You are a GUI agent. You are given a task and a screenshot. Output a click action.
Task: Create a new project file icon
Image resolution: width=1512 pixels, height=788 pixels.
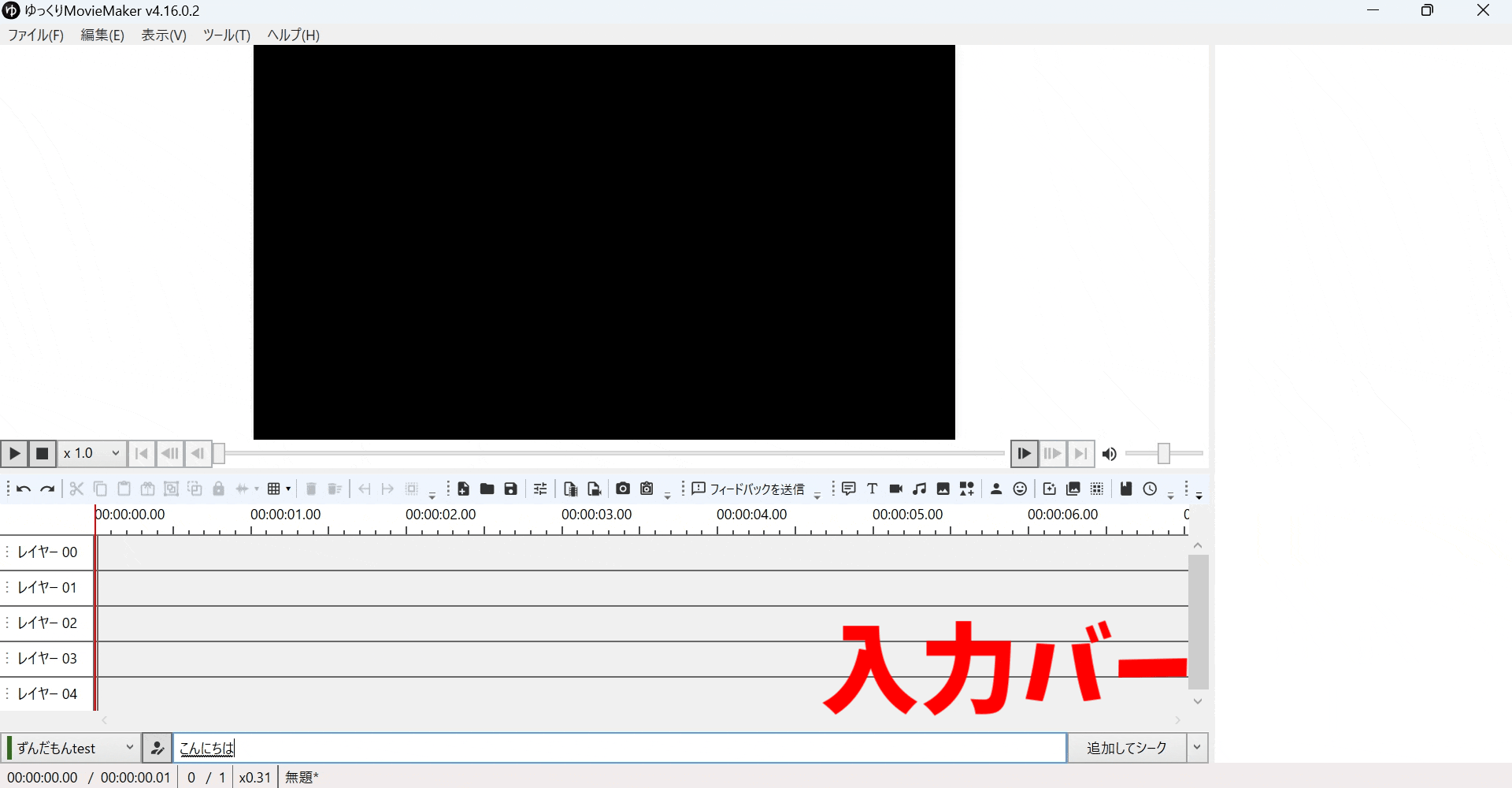tap(463, 489)
